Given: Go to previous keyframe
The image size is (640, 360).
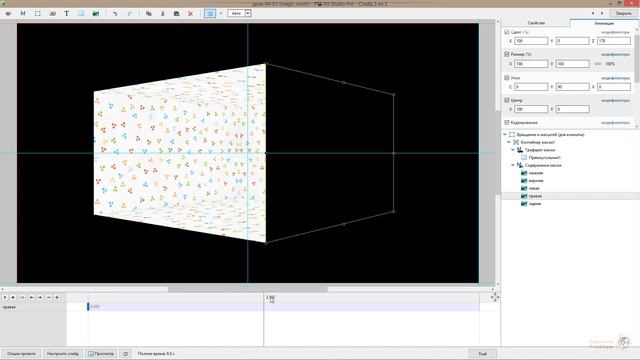Looking at the screenshot, I should (x=31, y=298).
